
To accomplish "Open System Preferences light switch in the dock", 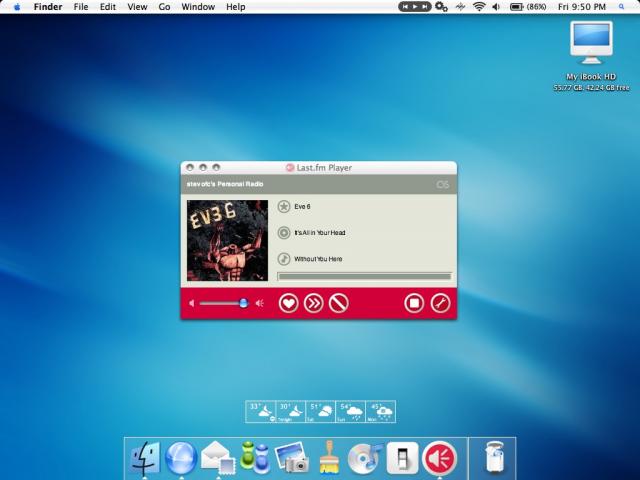I will (x=402, y=458).
